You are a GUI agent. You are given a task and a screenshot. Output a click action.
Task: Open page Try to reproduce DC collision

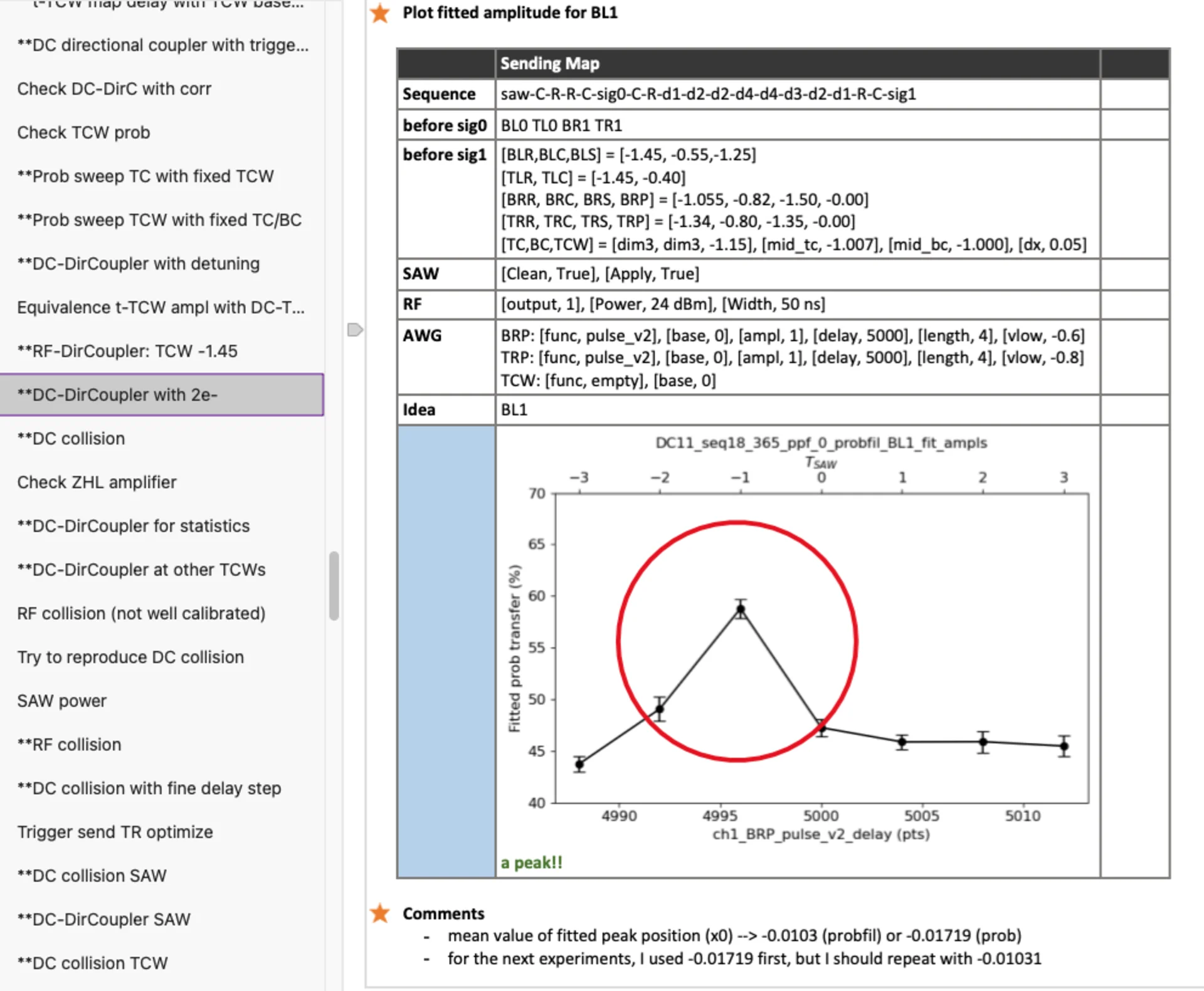pos(162,657)
